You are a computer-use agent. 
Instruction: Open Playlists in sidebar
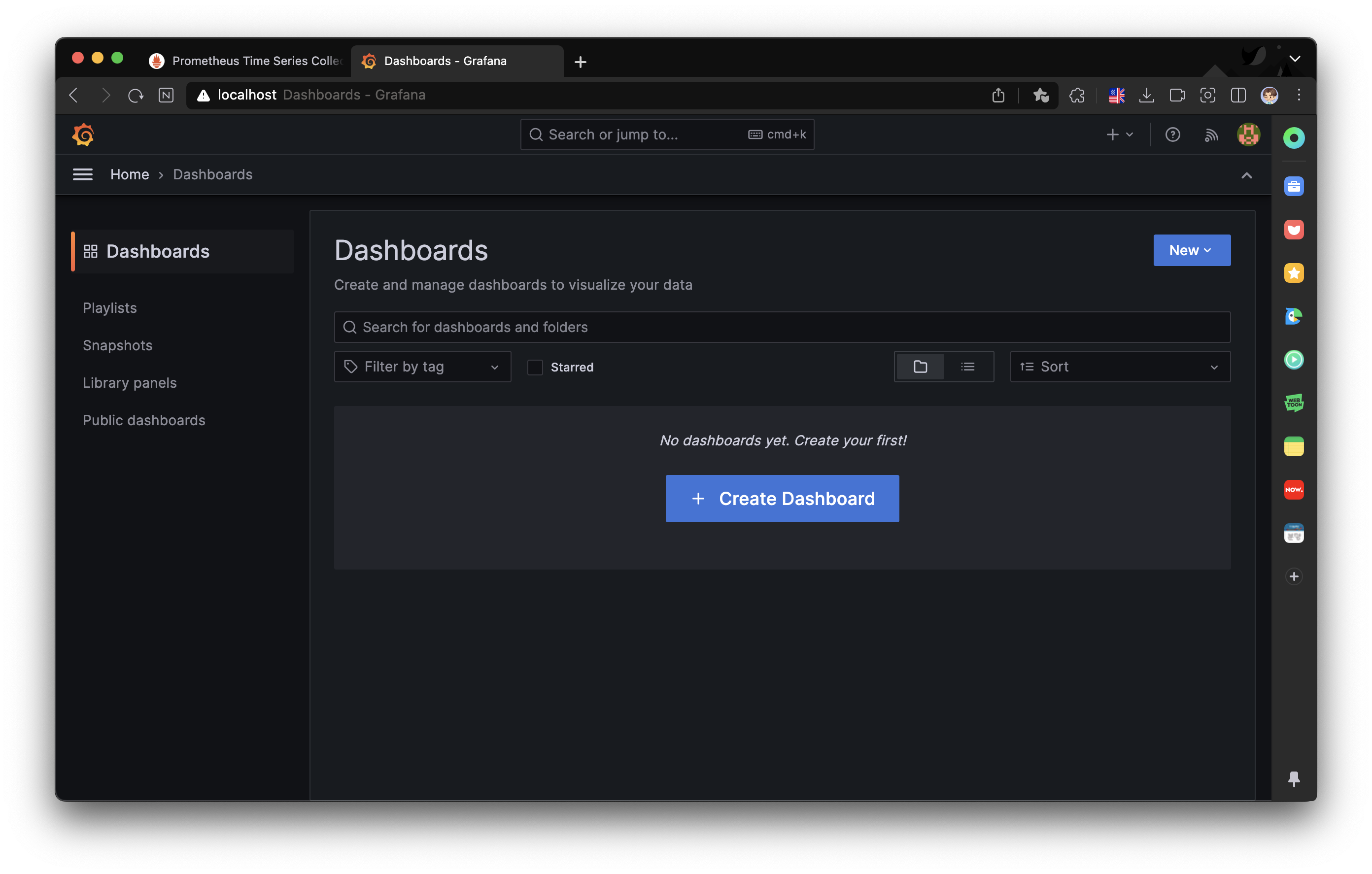(x=110, y=307)
